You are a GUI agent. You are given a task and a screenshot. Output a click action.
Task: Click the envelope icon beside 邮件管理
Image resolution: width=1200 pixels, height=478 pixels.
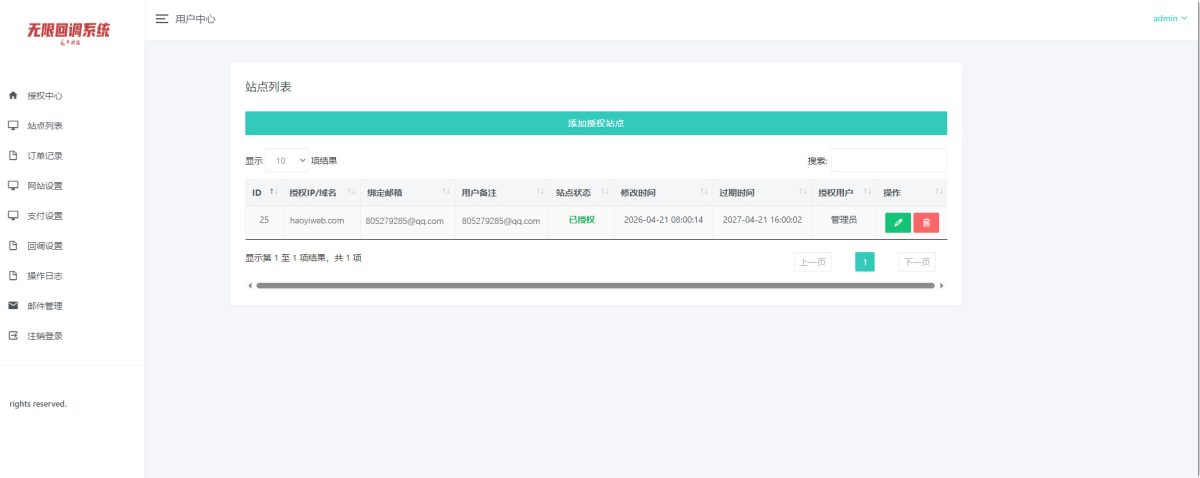click(13, 306)
